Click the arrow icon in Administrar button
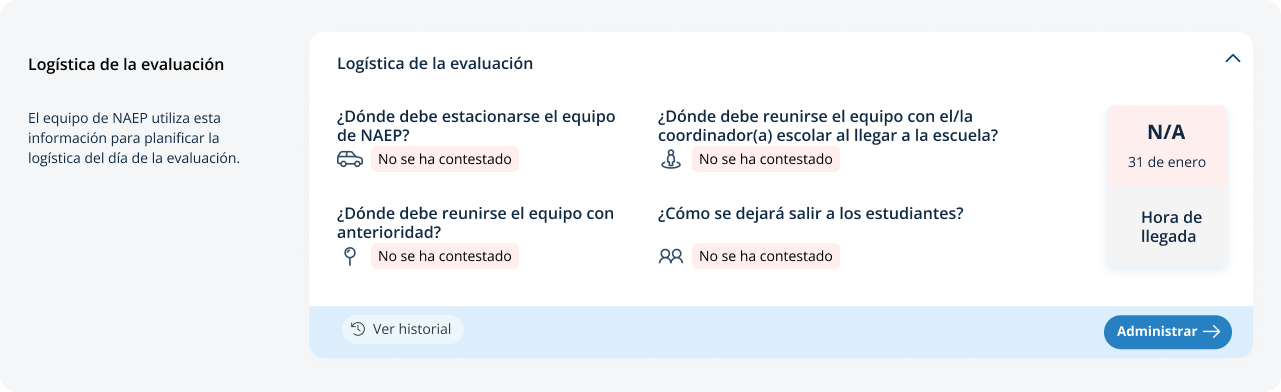 (x=1211, y=332)
